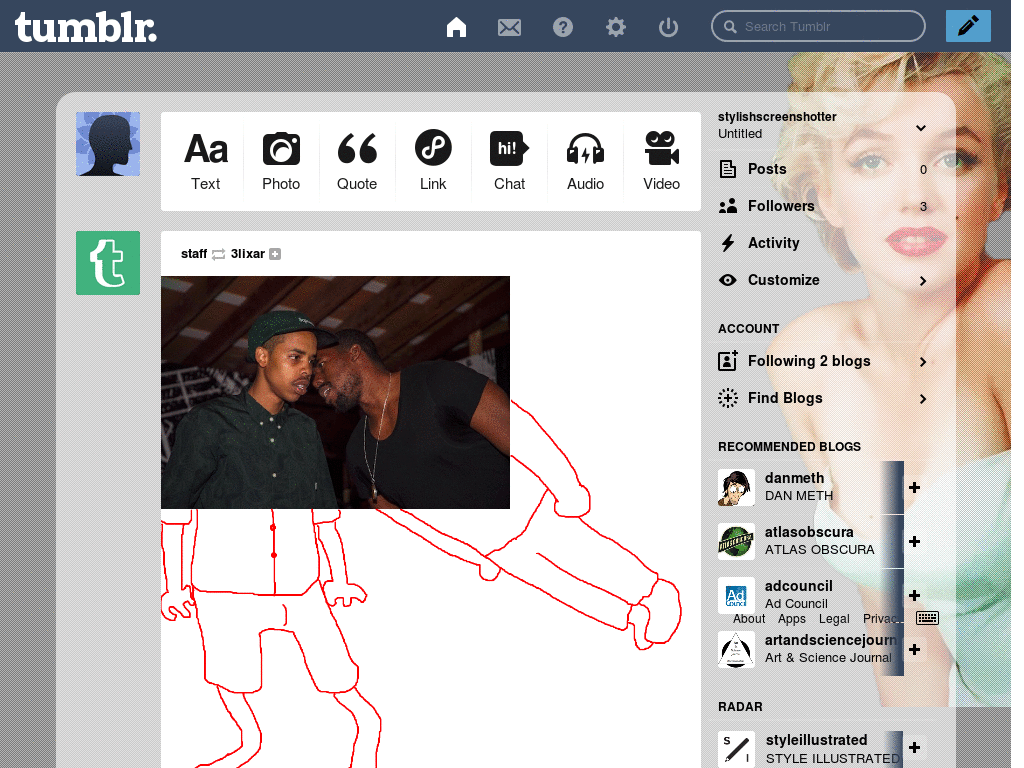The height and width of the screenshot is (768, 1024).
Task: Create a new Audio post
Action: coord(585,161)
